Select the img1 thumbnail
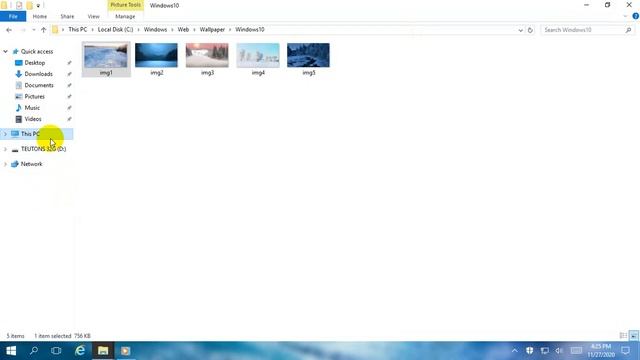This screenshot has width=640, height=360. click(106, 59)
